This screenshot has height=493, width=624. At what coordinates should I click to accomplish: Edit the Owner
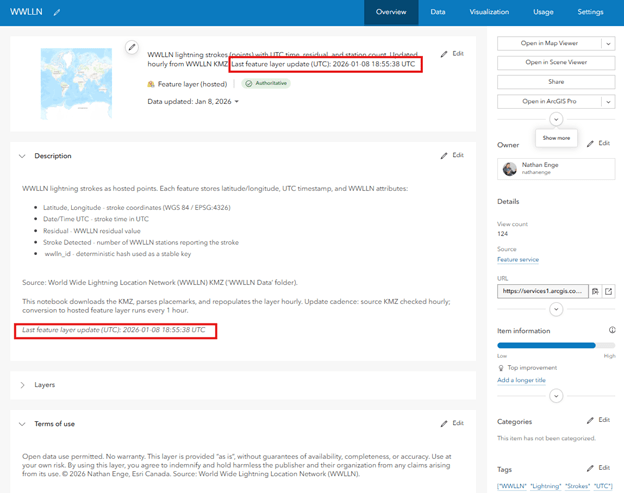tap(598, 143)
